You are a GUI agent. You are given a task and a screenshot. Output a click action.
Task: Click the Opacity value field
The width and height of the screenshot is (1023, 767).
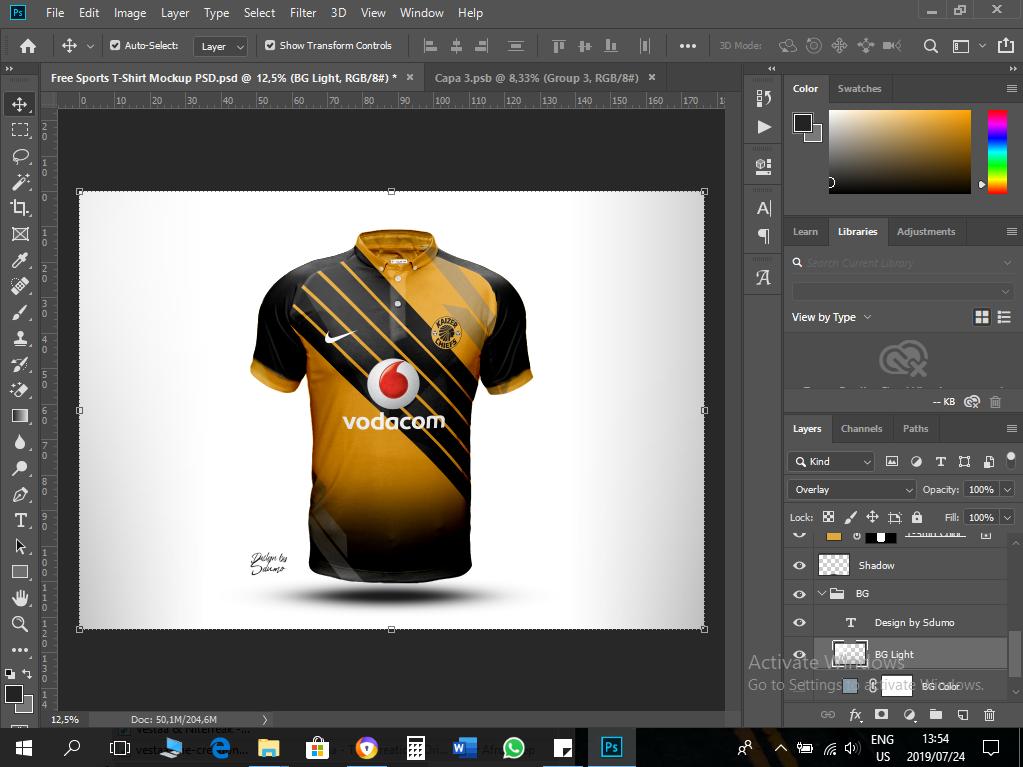coord(981,489)
